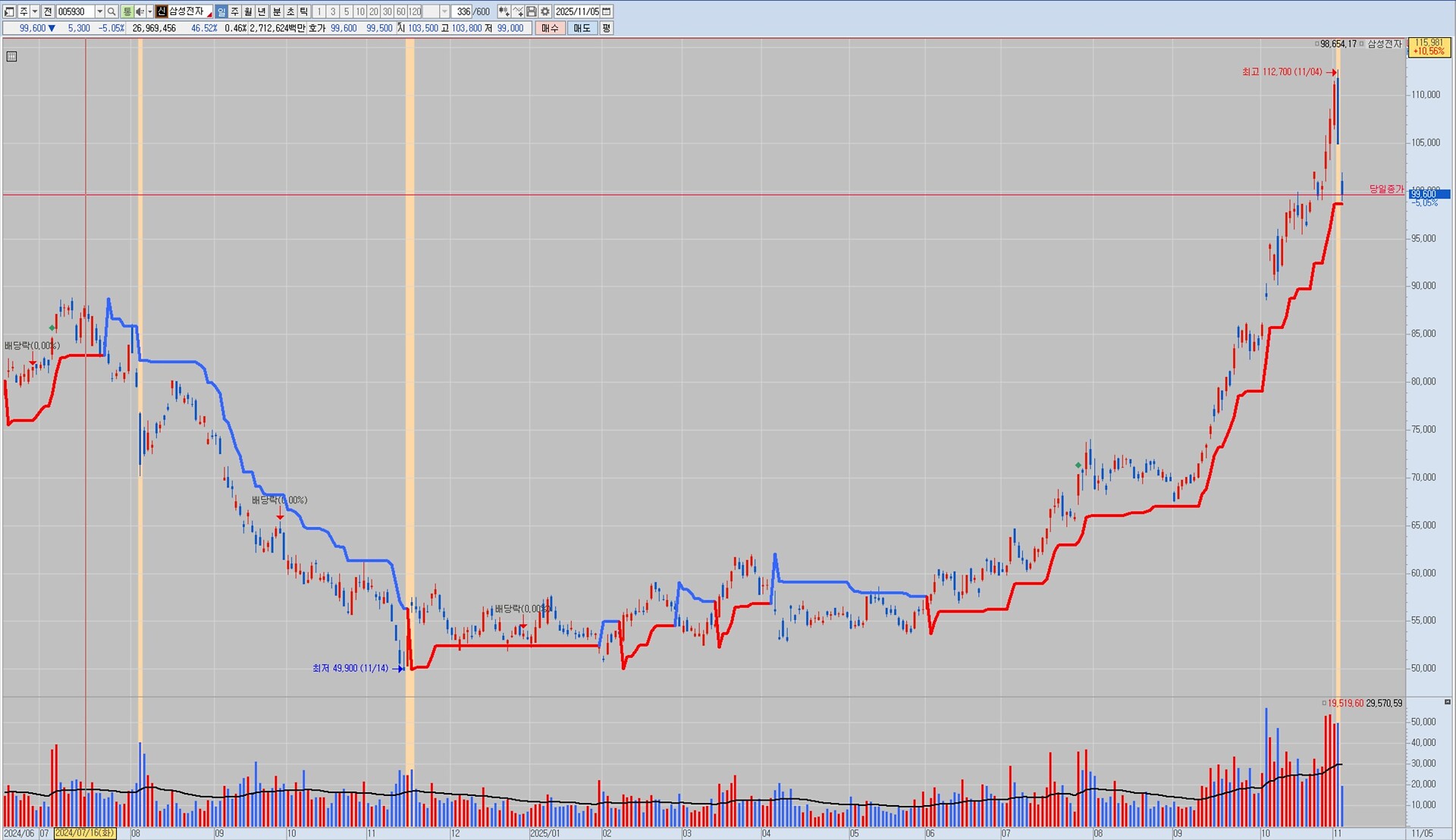Click the line drawing tool icon
This screenshot has height=840, width=1456.
tap(518, 11)
